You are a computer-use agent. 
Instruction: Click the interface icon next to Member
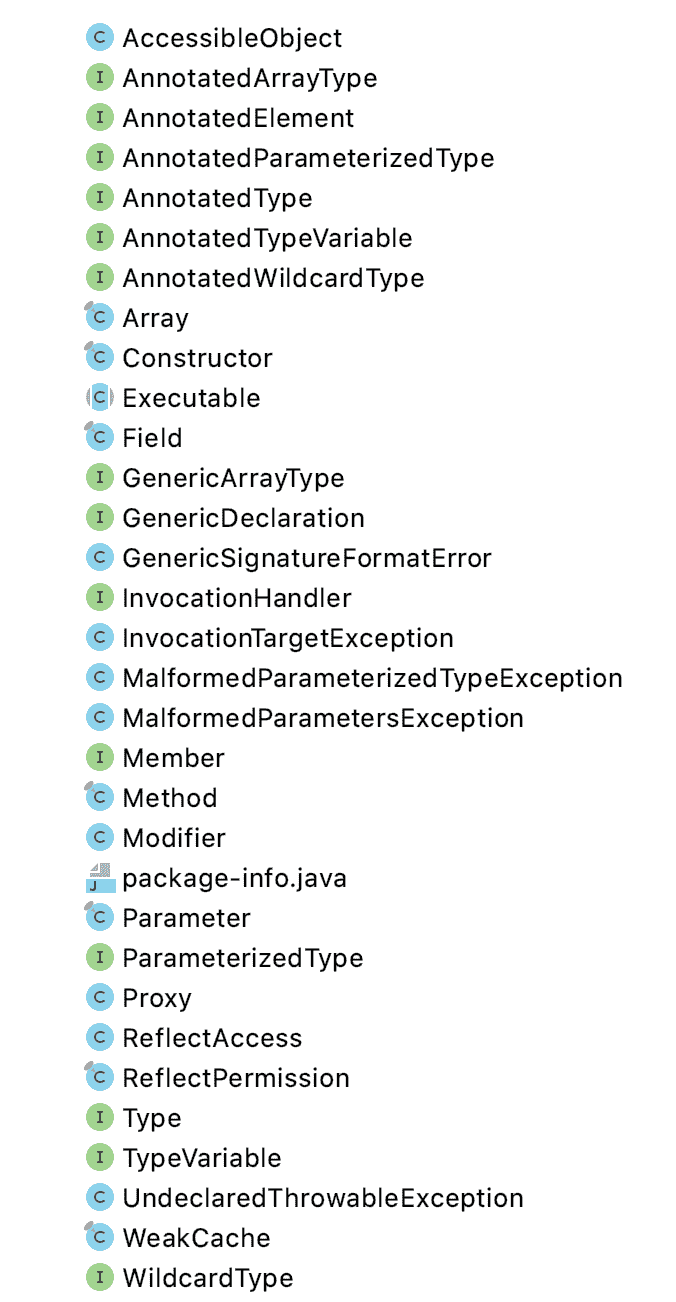(x=98, y=758)
